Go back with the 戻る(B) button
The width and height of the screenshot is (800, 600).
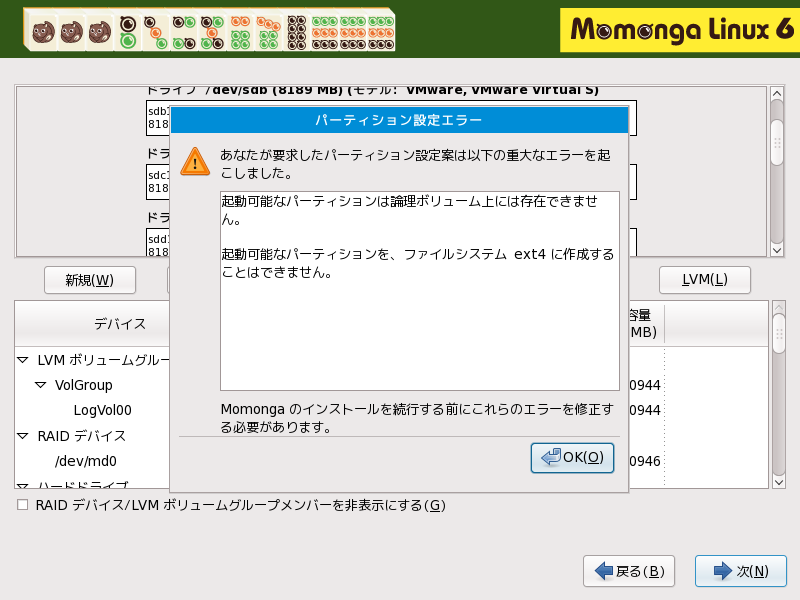629,571
